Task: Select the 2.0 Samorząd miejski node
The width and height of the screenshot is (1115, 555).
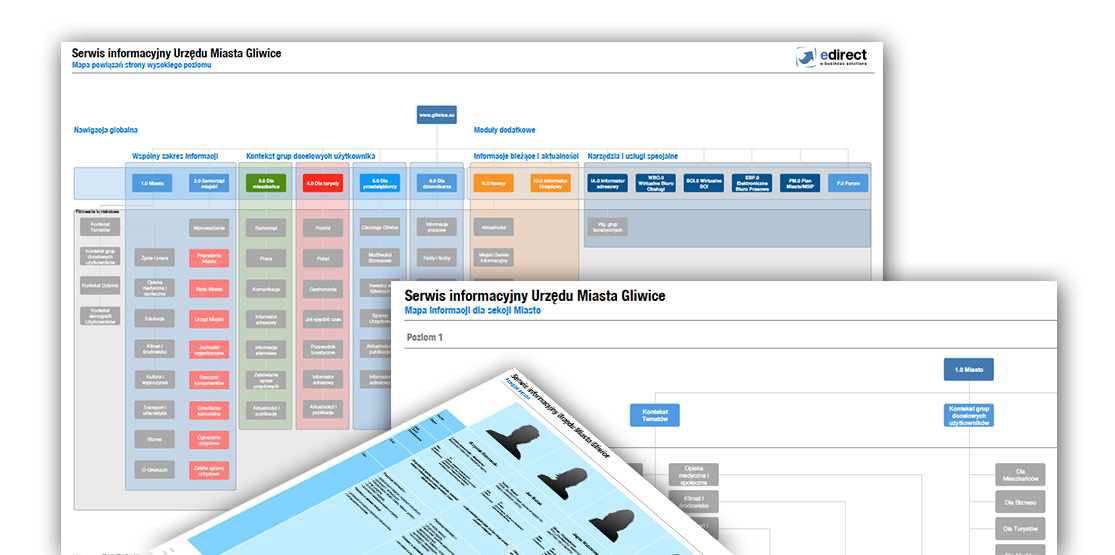Action: tap(209, 184)
